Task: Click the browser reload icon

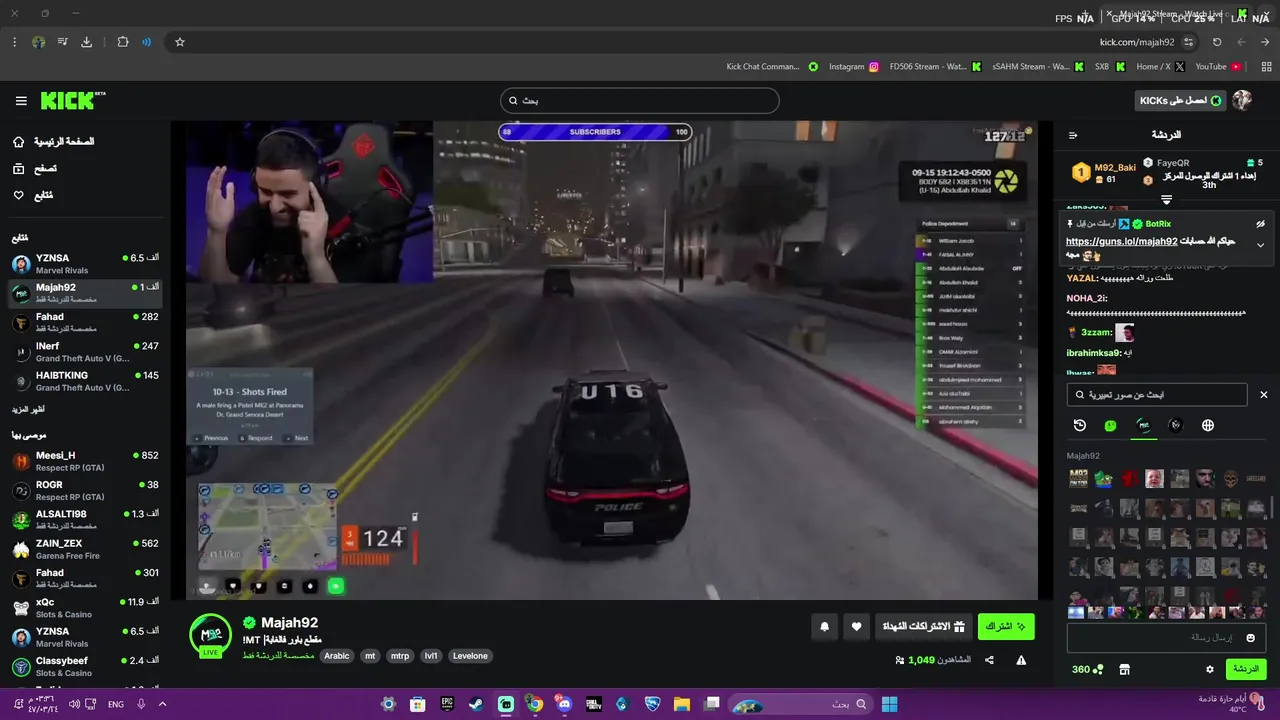Action: tap(1217, 42)
